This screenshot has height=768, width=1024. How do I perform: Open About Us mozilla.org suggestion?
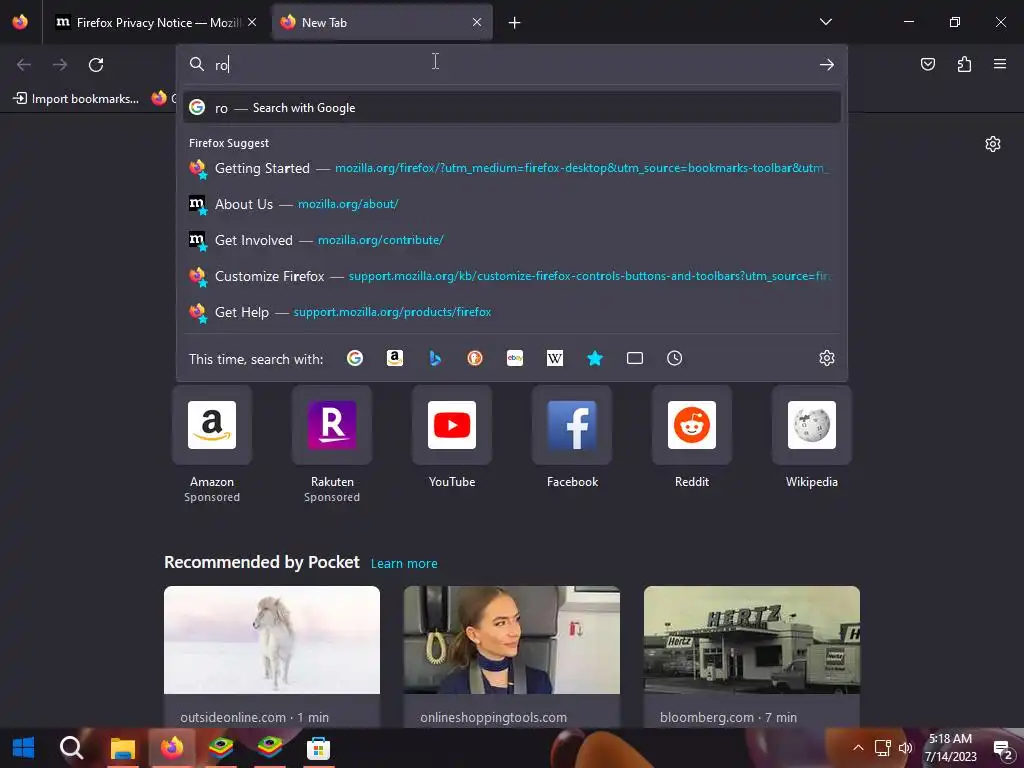tap(512, 204)
